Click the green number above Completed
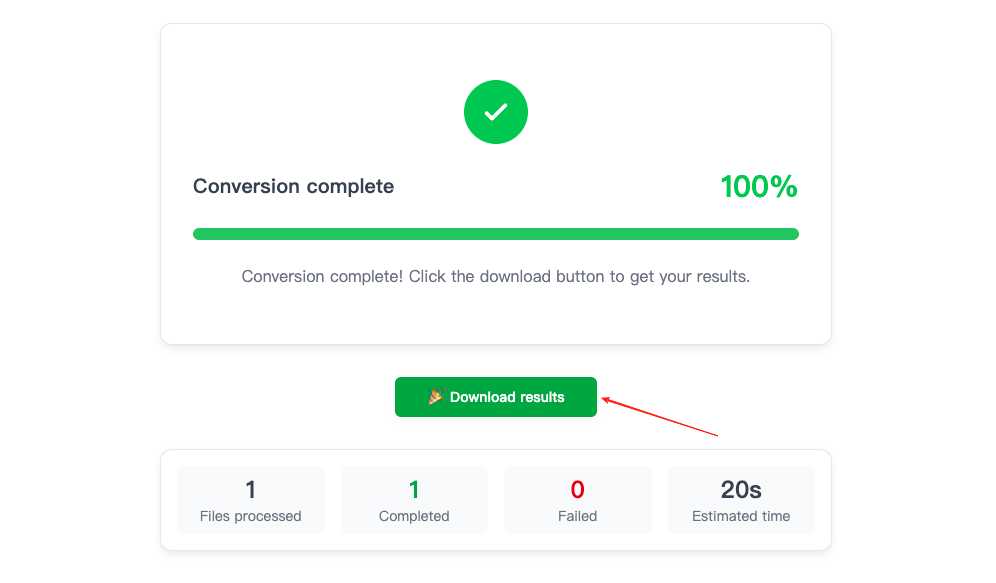The height and width of the screenshot is (583, 996). tap(414, 489)
